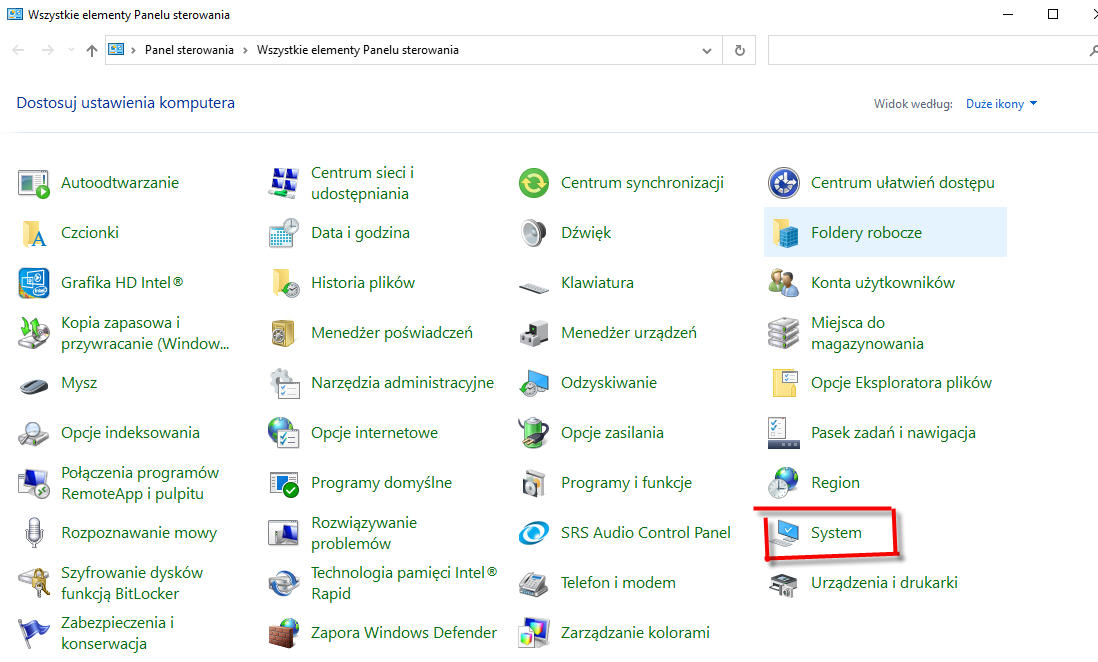This screenshot has height=662, width=1098.
Task: Click the Zapora Windows Defender icon
Action: click(x=284, y=633)
